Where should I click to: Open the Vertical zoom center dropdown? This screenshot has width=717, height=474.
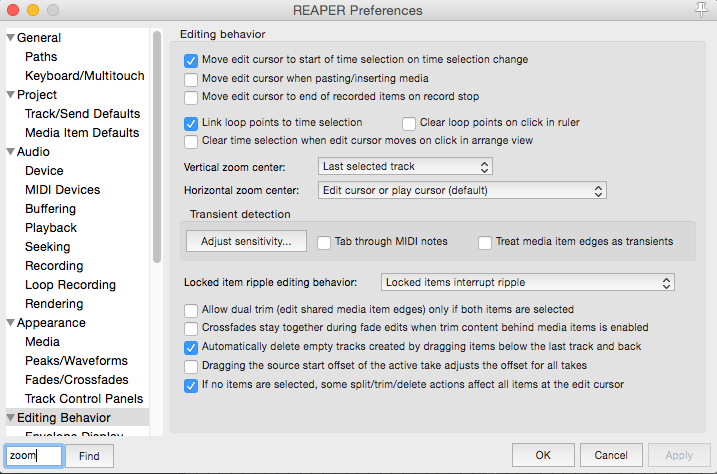pyautogui.click(x=405, y=166)
